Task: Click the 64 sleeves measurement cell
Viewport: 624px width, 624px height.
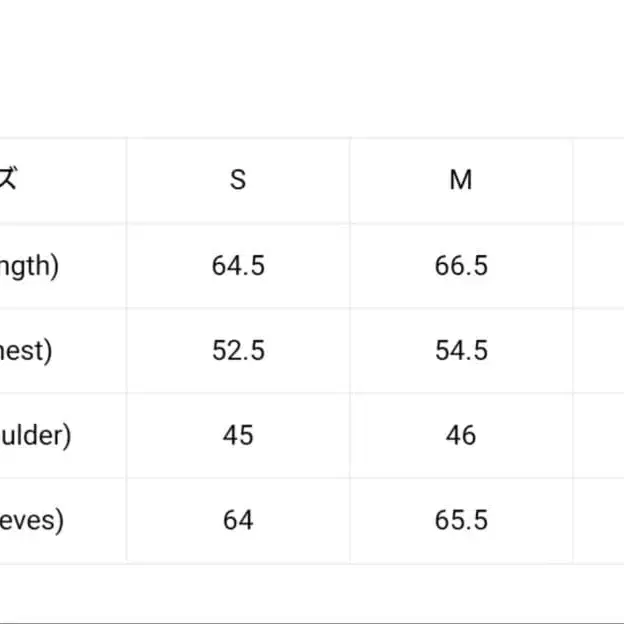Action: tap(238, 521)
